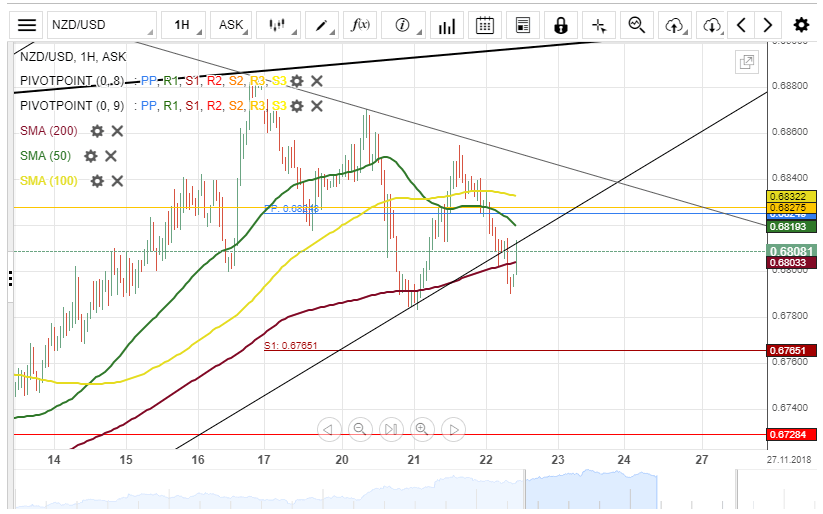
Task: Zoom out with the minus magnifier
Action: click(360, 429)
